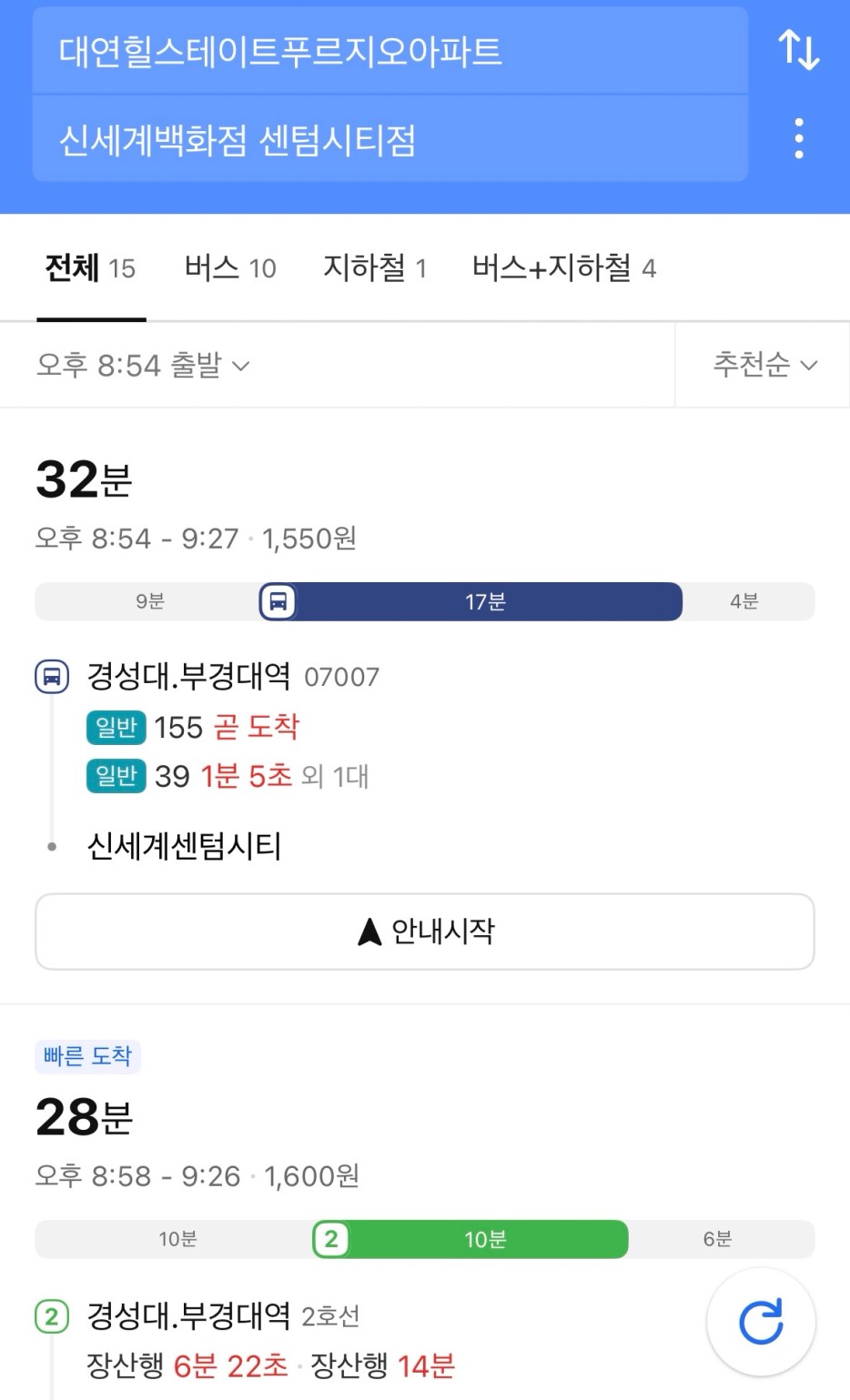850x1400 pixels.
Task: Tap subway line 2 badge on green bar
Action: point(330,1239)
